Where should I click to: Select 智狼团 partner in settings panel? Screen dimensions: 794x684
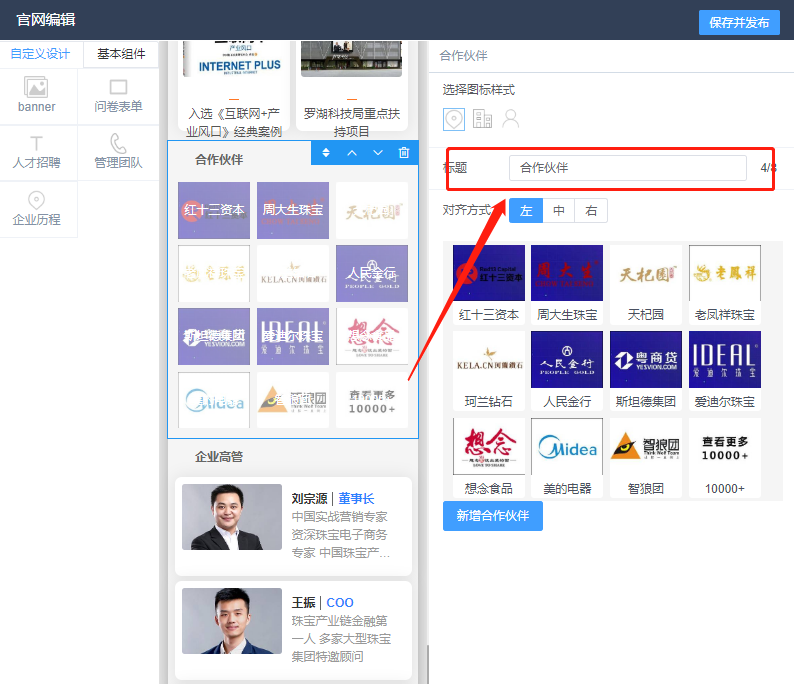click(x=646, y=457)
